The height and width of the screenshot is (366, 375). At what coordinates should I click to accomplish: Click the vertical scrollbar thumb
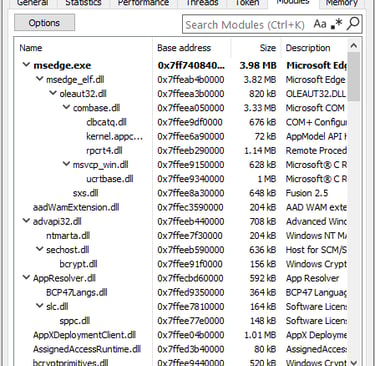click(x=354, y=76)
